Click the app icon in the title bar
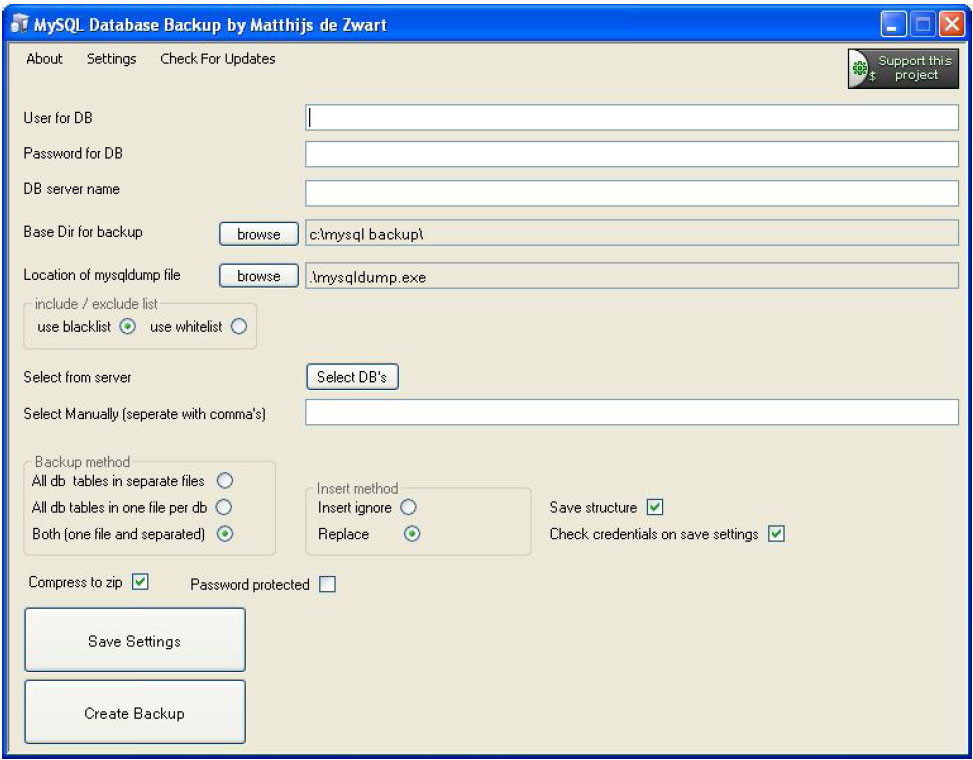The image size is (973, 760). (x=20, y=25)
